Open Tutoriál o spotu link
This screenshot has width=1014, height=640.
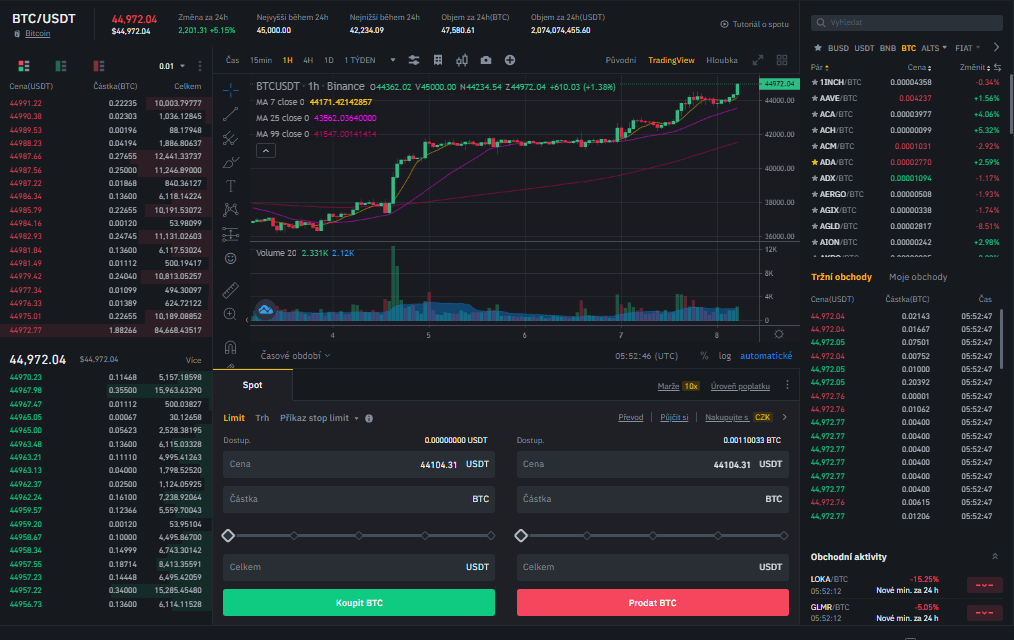(754, 24)
